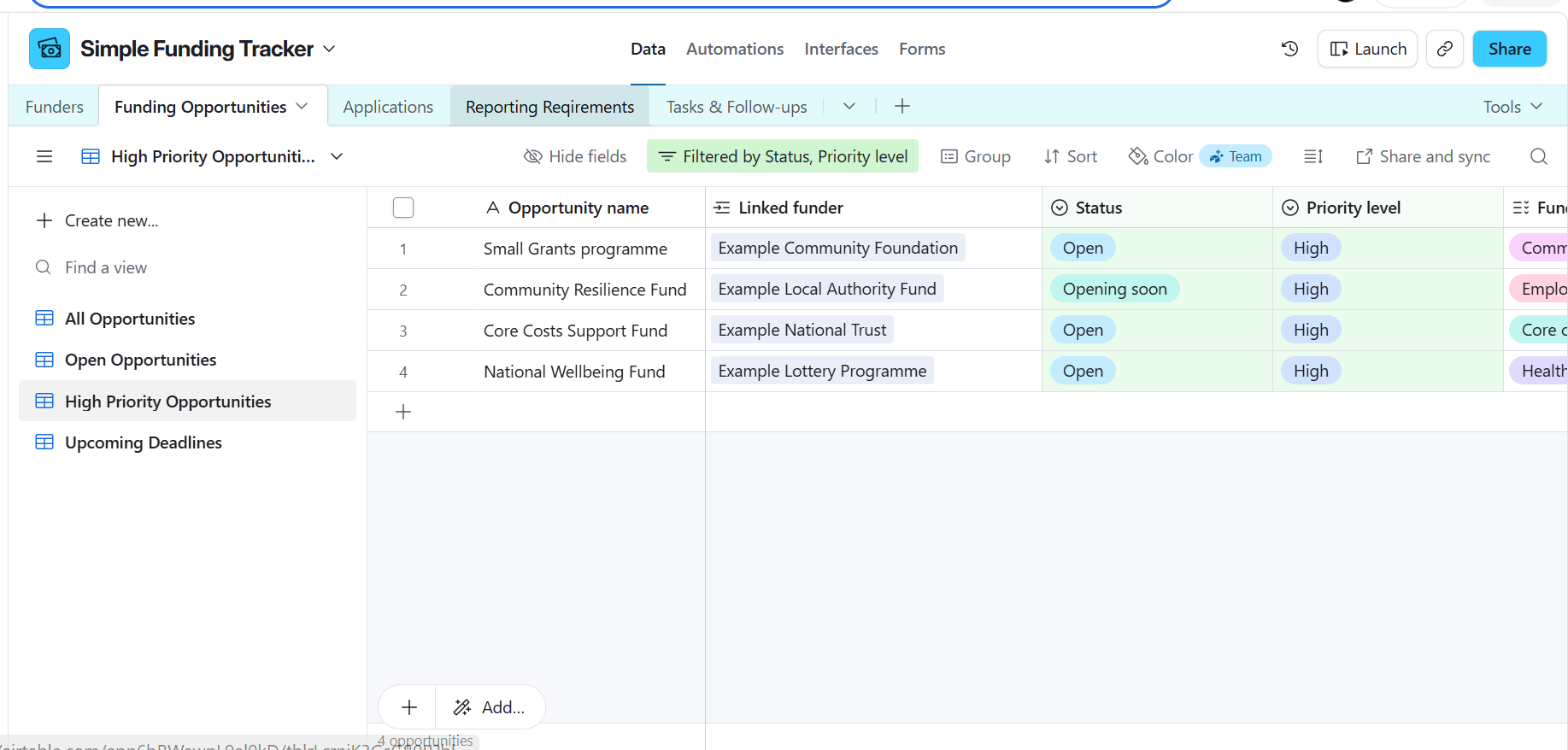The image size is (1568, 750).
Task: Click the Add... button with wand icon
Action: pyautogui.click(x=490, y=707)
